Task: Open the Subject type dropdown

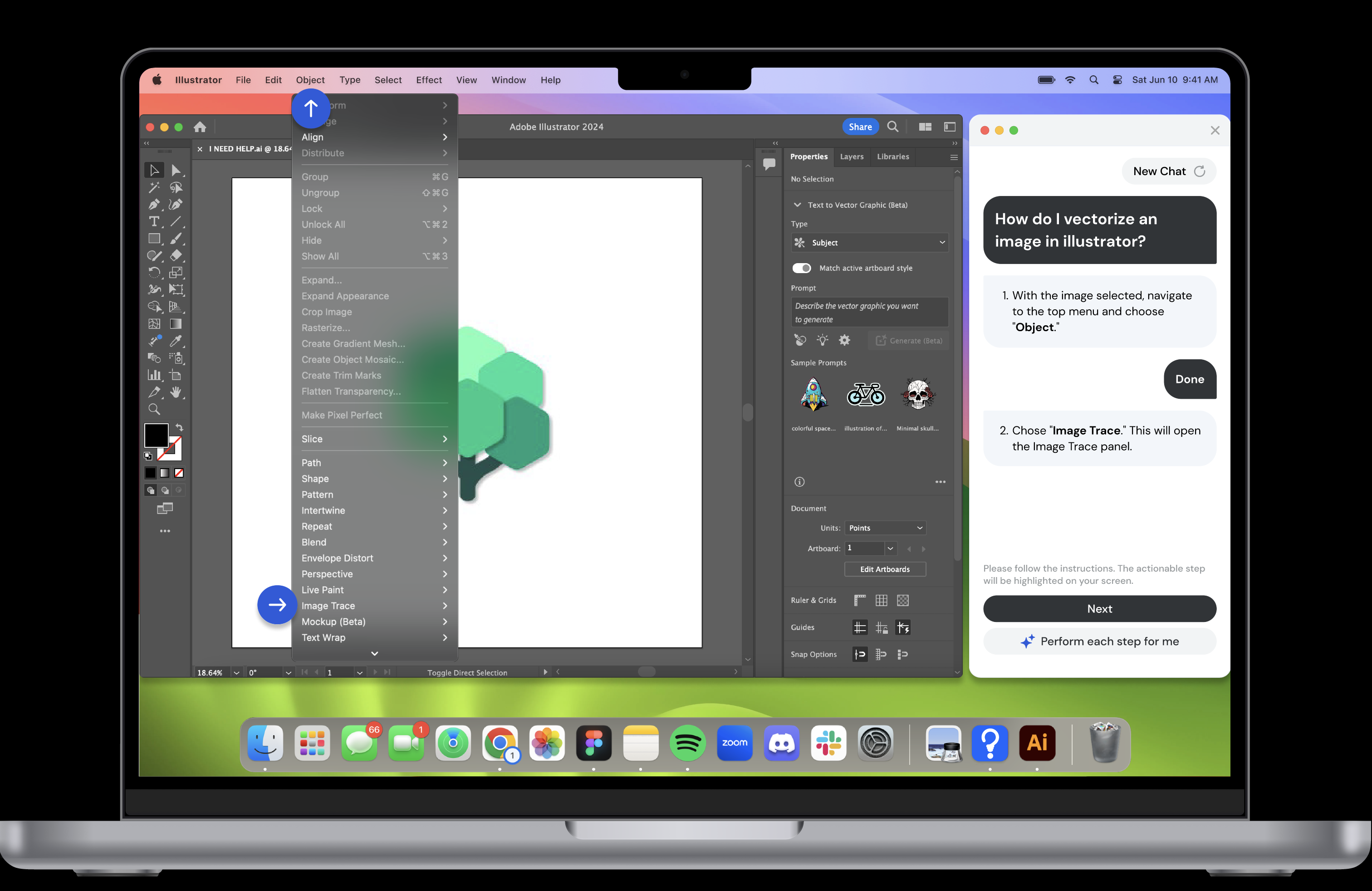Action: (x=869, y=243)
